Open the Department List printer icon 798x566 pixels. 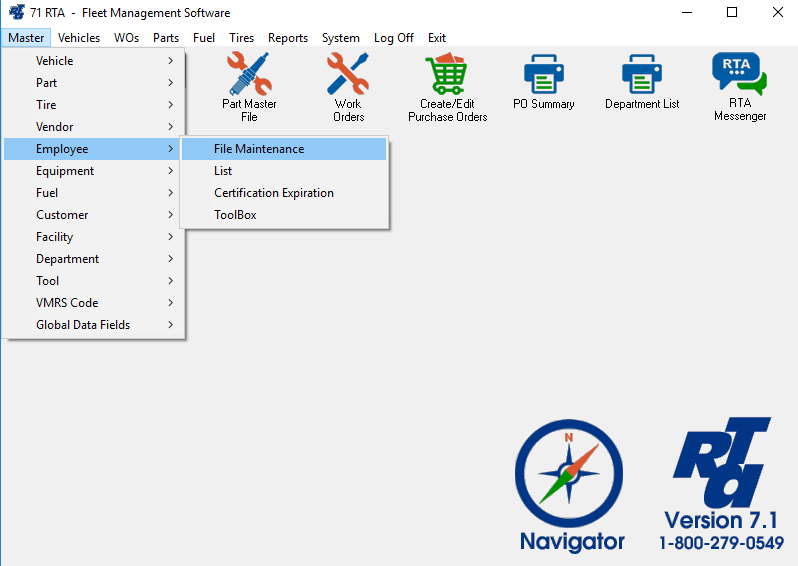(642, 75)
